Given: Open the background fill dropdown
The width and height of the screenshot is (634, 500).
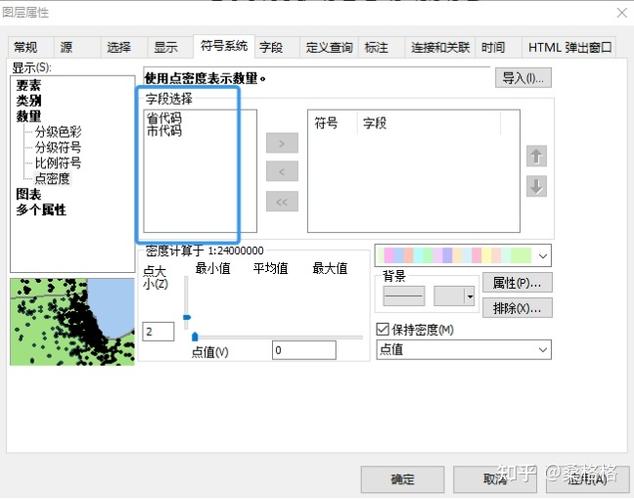Looking at the screenshot, I should coord(469,296).
